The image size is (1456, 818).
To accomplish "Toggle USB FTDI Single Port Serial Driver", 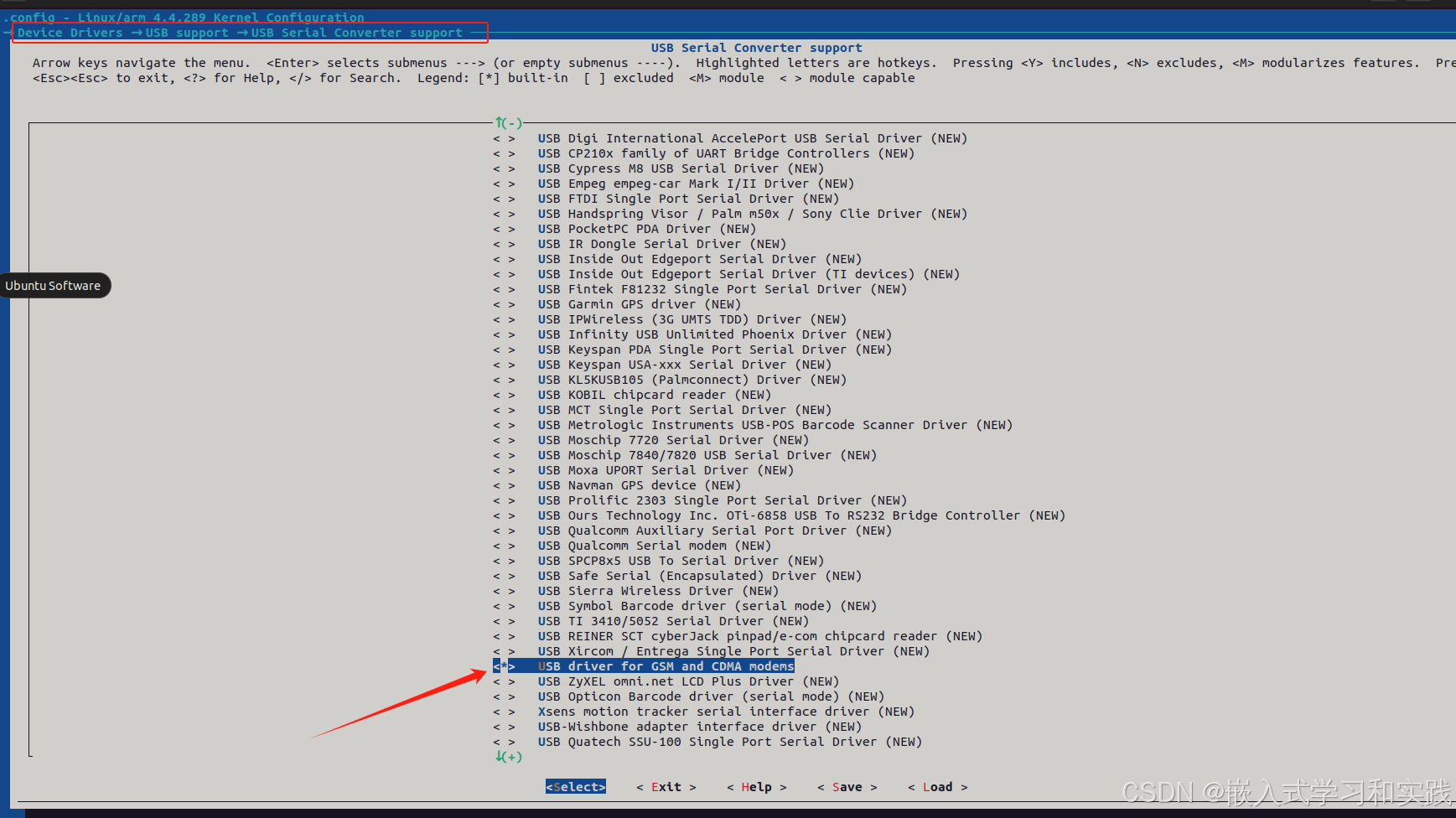I will coord(666,199).
